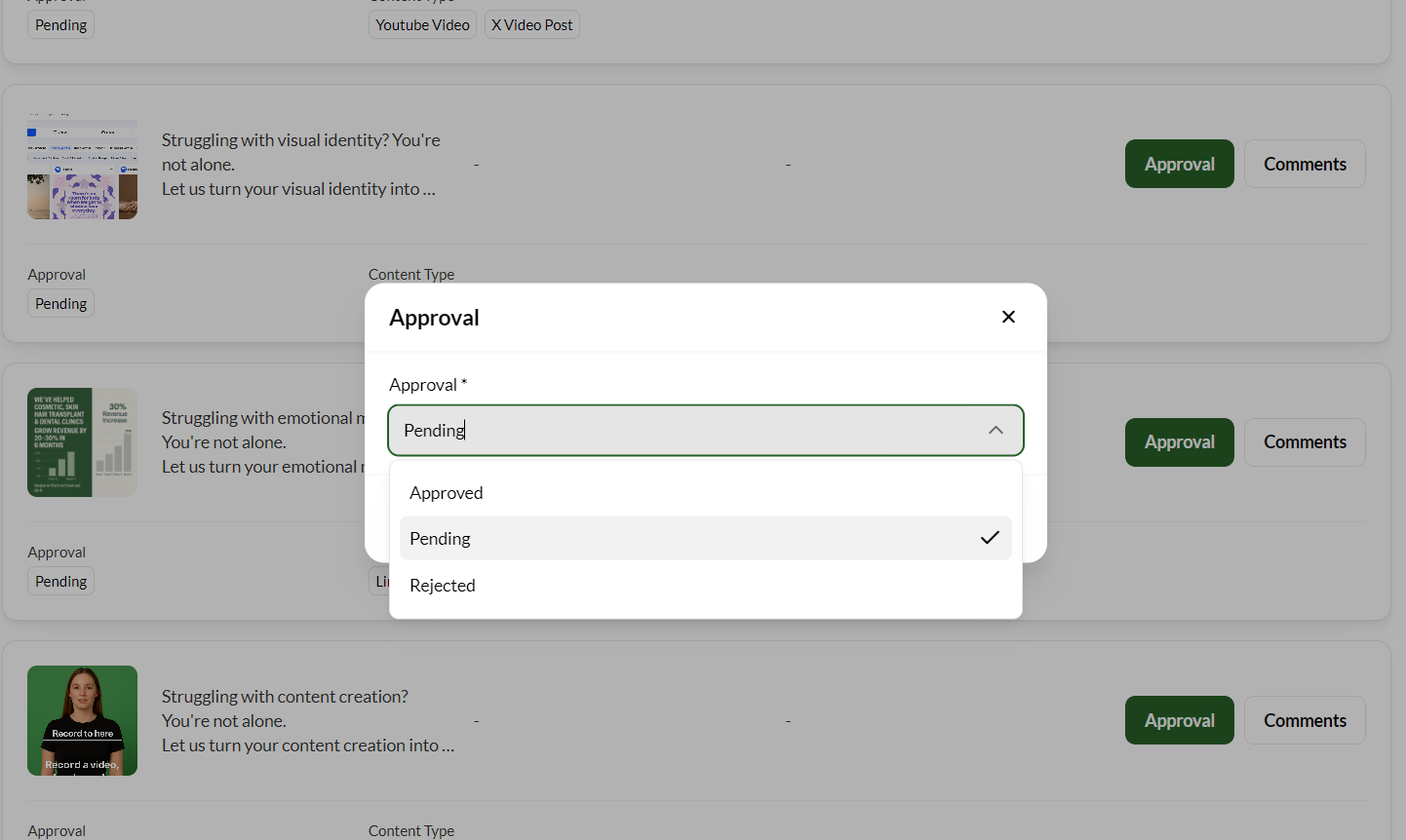1406x840 pixels.
Task: Open Approval for visual identity post
Action: (1179, 164)
